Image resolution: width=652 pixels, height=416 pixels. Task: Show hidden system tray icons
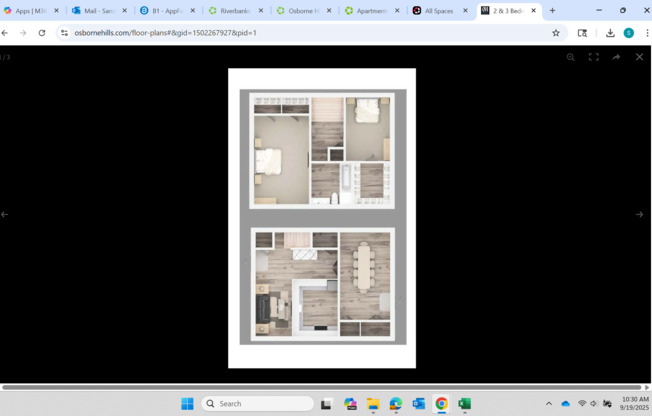point(549,404)
